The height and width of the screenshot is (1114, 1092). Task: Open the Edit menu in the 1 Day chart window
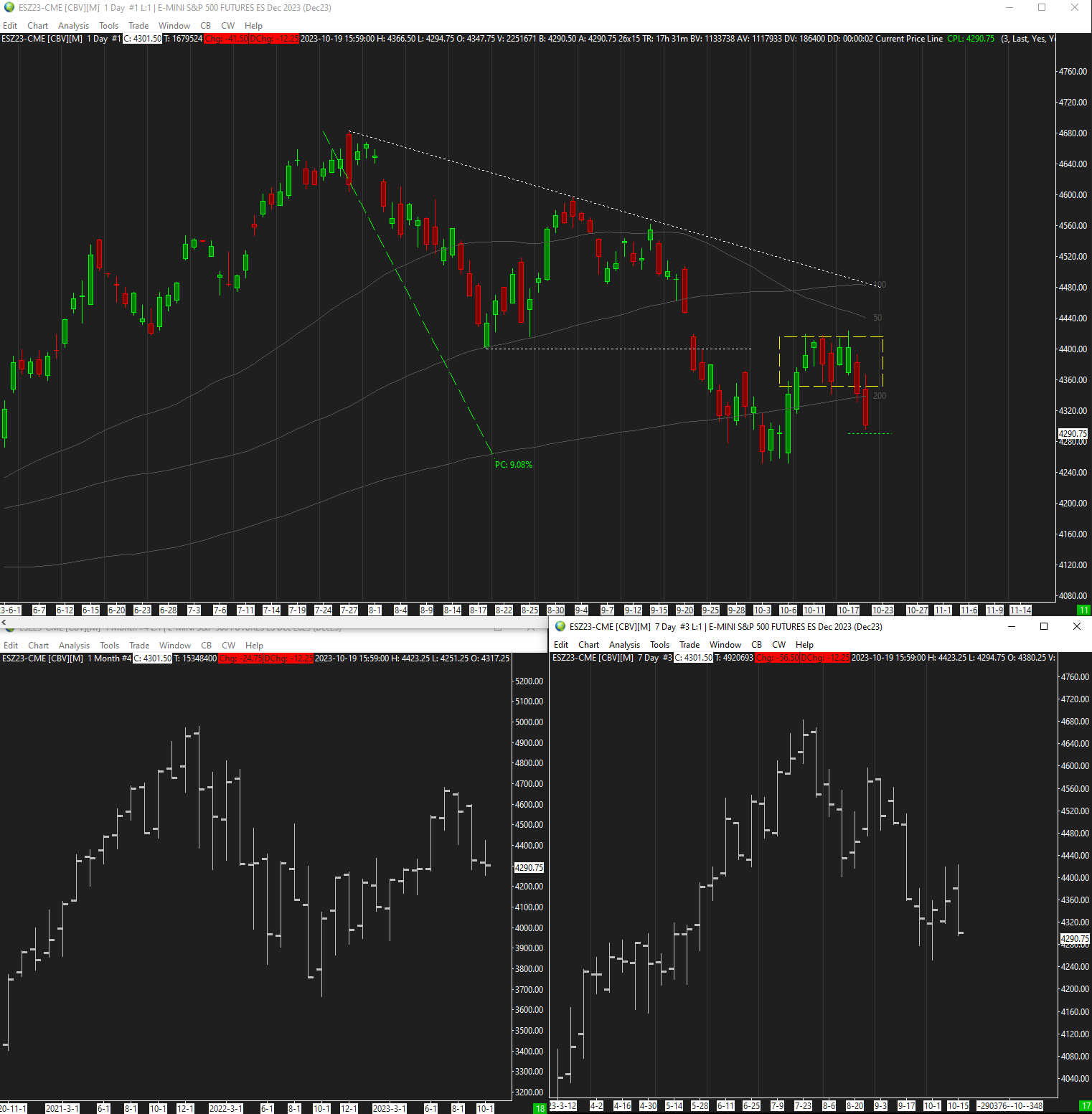tap(10, 26)
